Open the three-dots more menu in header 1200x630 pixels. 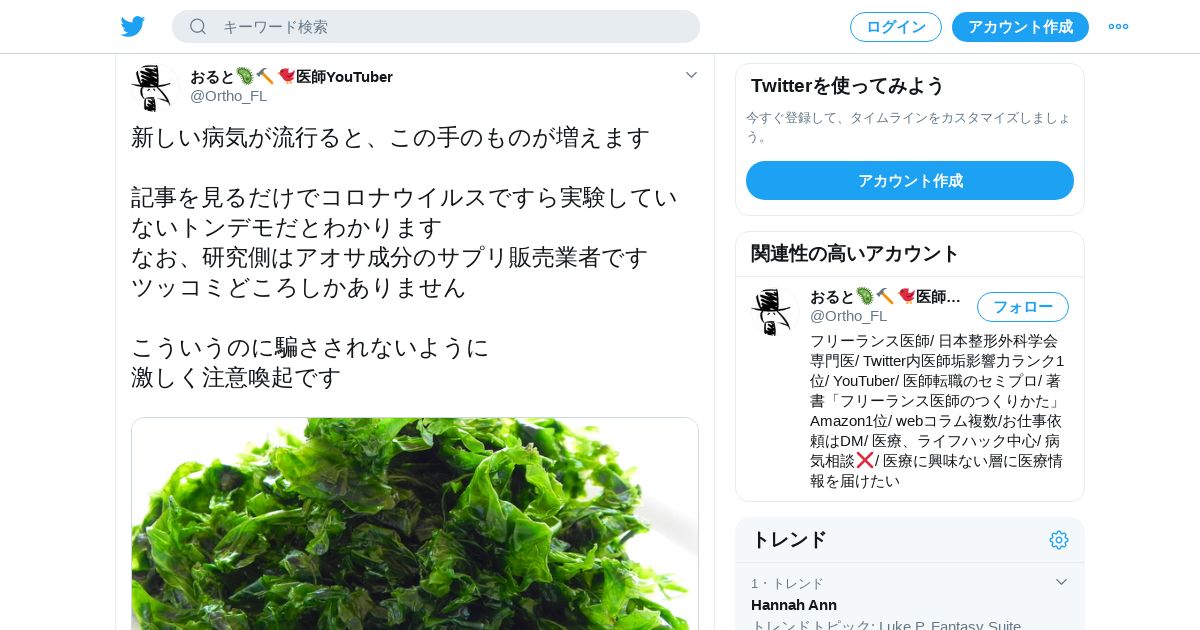click(x=1118, y=27)
